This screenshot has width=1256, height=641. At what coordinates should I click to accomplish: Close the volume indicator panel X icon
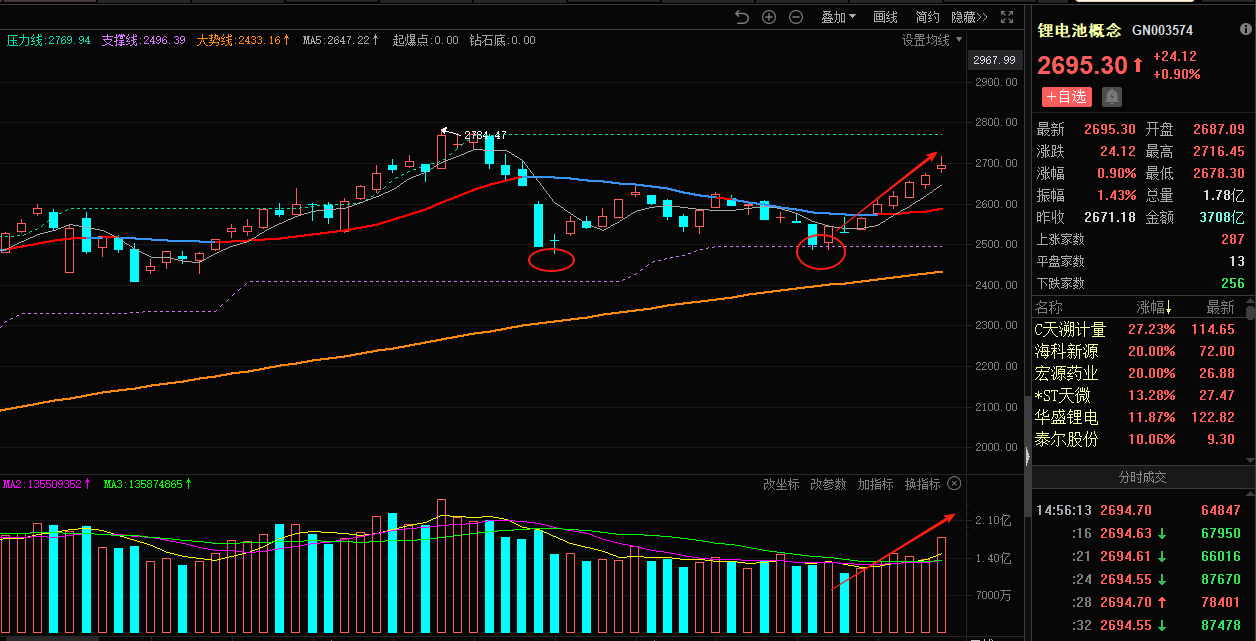[x=954, y=484]
